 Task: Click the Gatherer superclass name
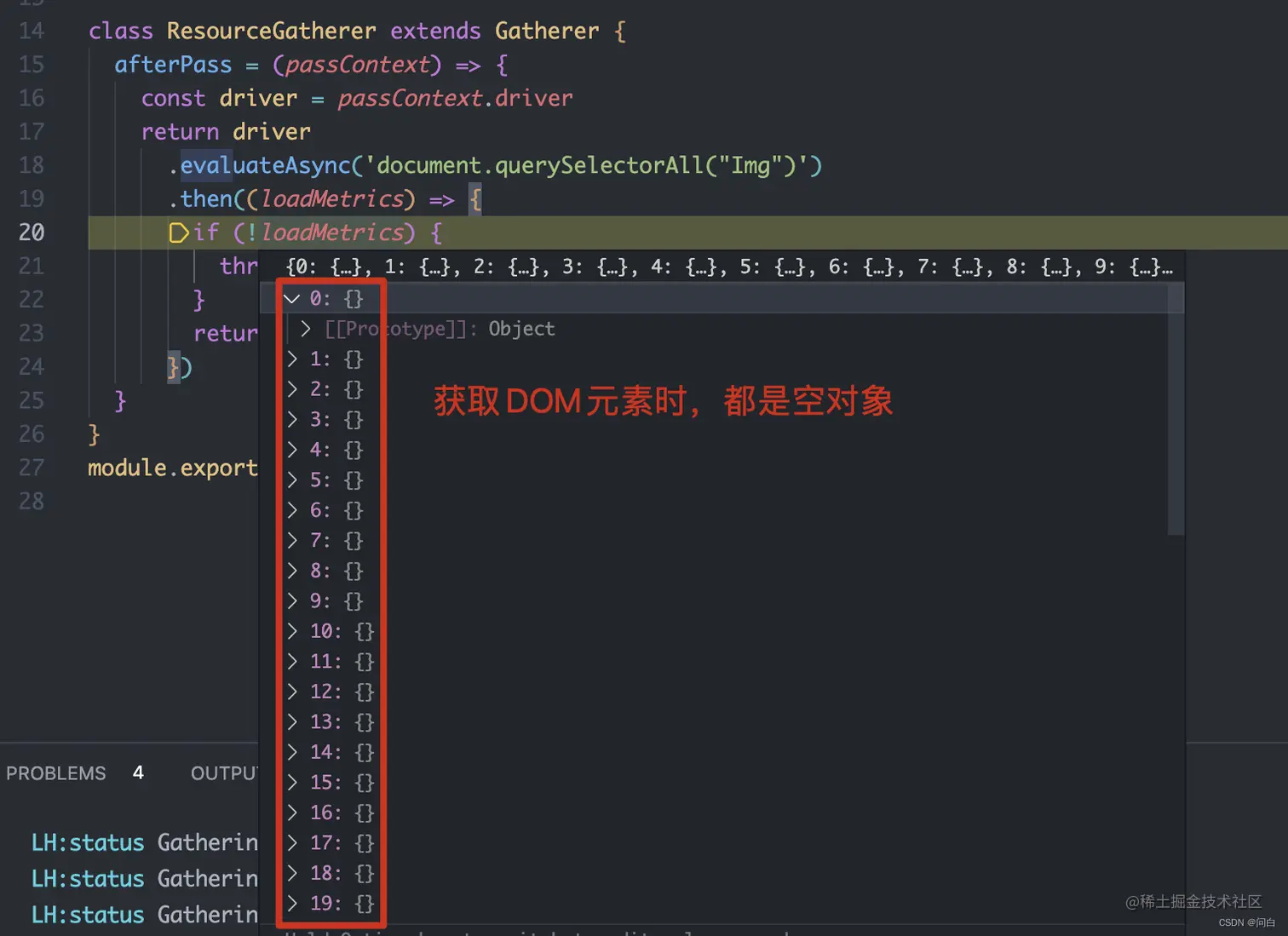click(547, 32)
